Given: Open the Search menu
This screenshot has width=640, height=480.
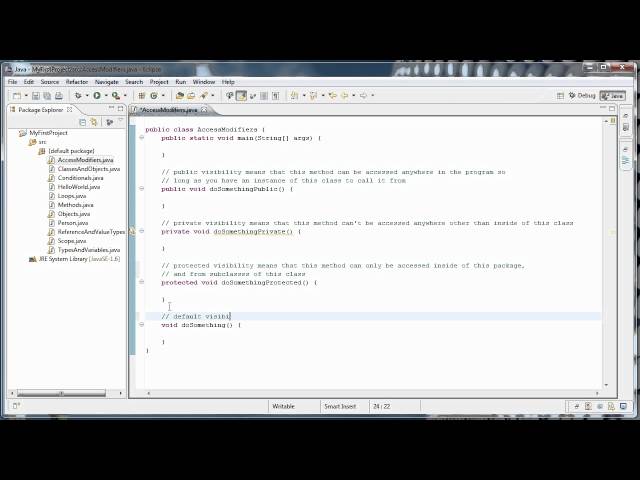Looking at the screenshot, I should (134, 82).
